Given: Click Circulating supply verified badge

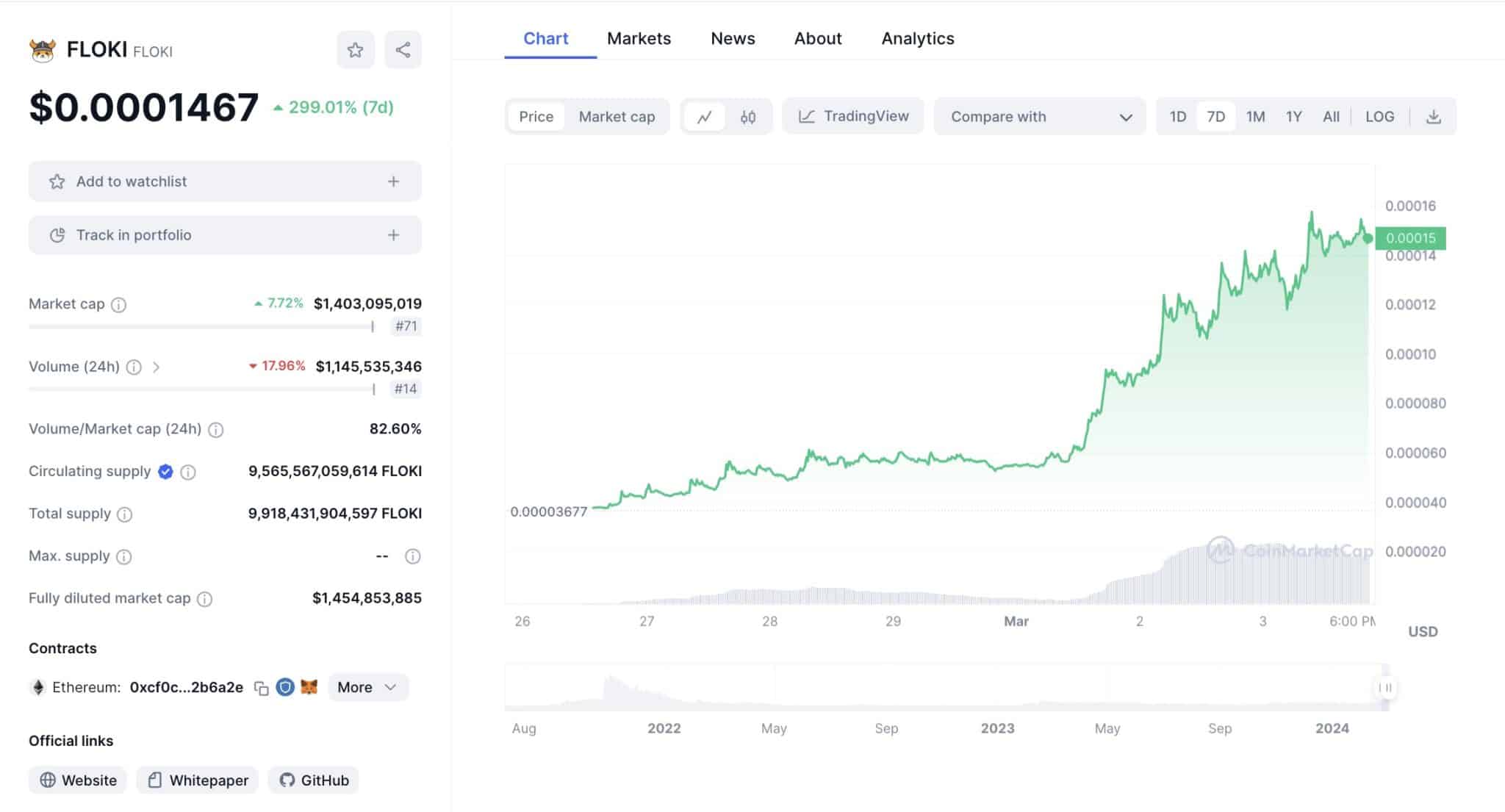Looking at the screenshot, I should [x=165, y=472].
